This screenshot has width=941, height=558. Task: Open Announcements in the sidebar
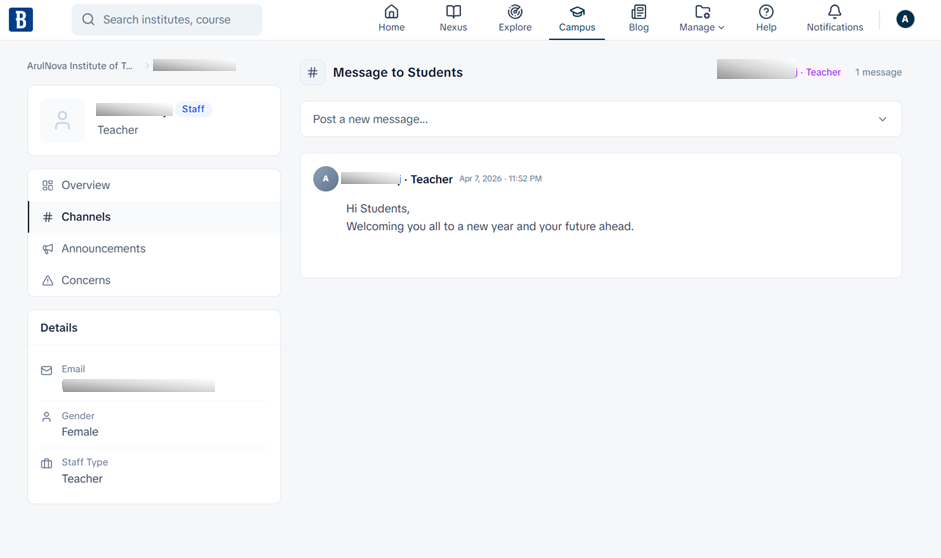coord(103,249)
